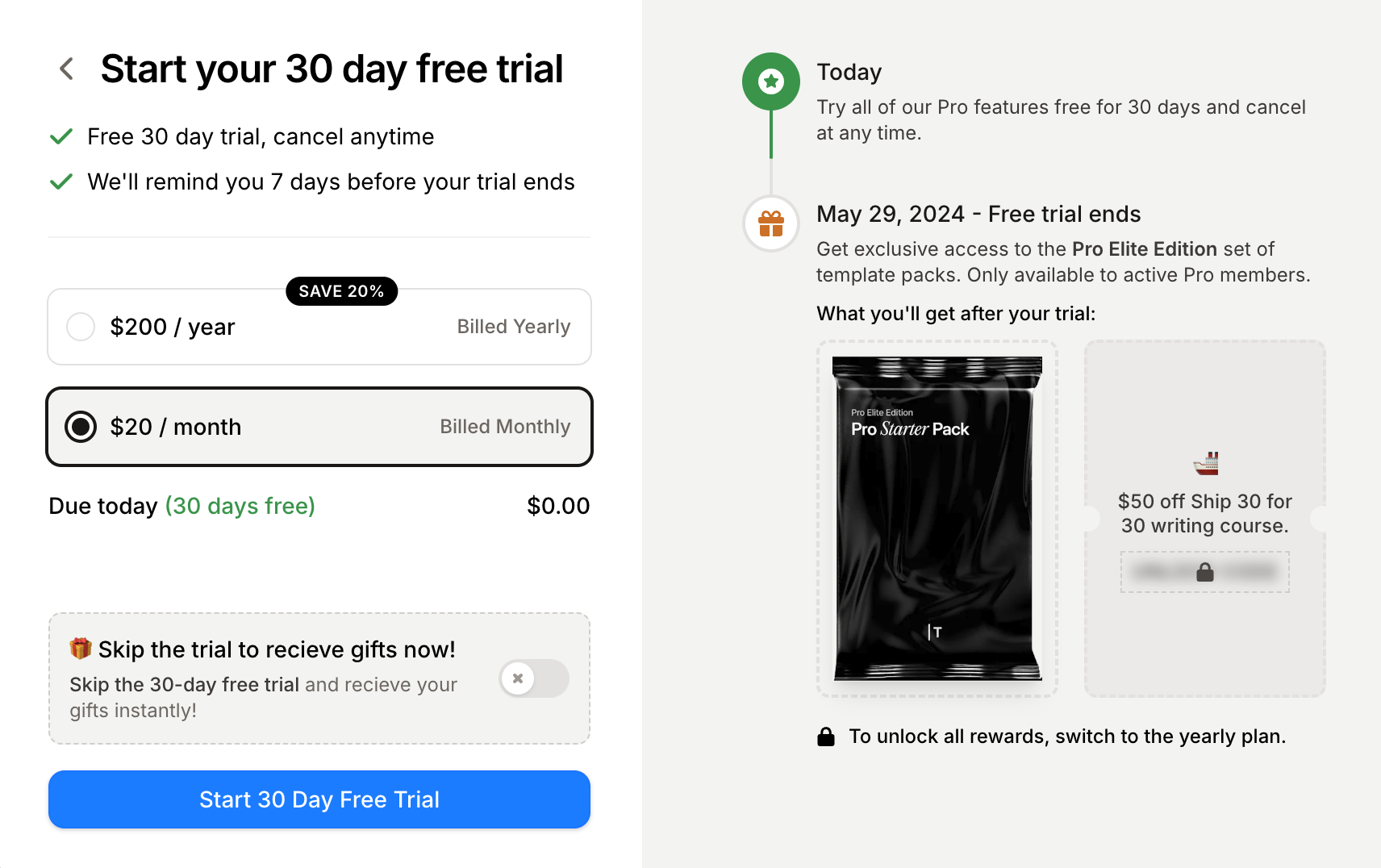Click the orange gift box timeline icon

[x=771, y=223]
